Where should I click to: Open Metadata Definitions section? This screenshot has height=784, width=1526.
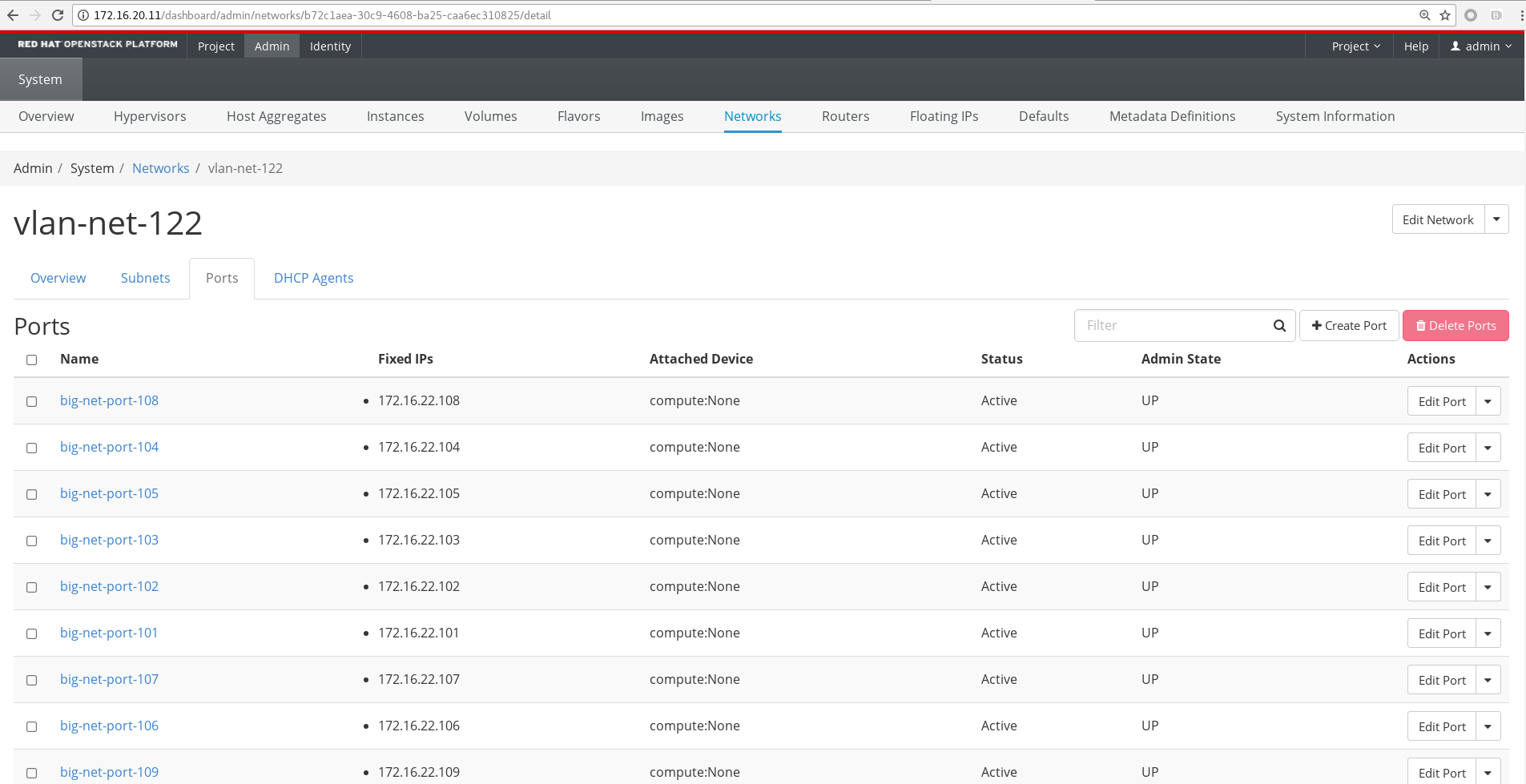pos(1172,116)
